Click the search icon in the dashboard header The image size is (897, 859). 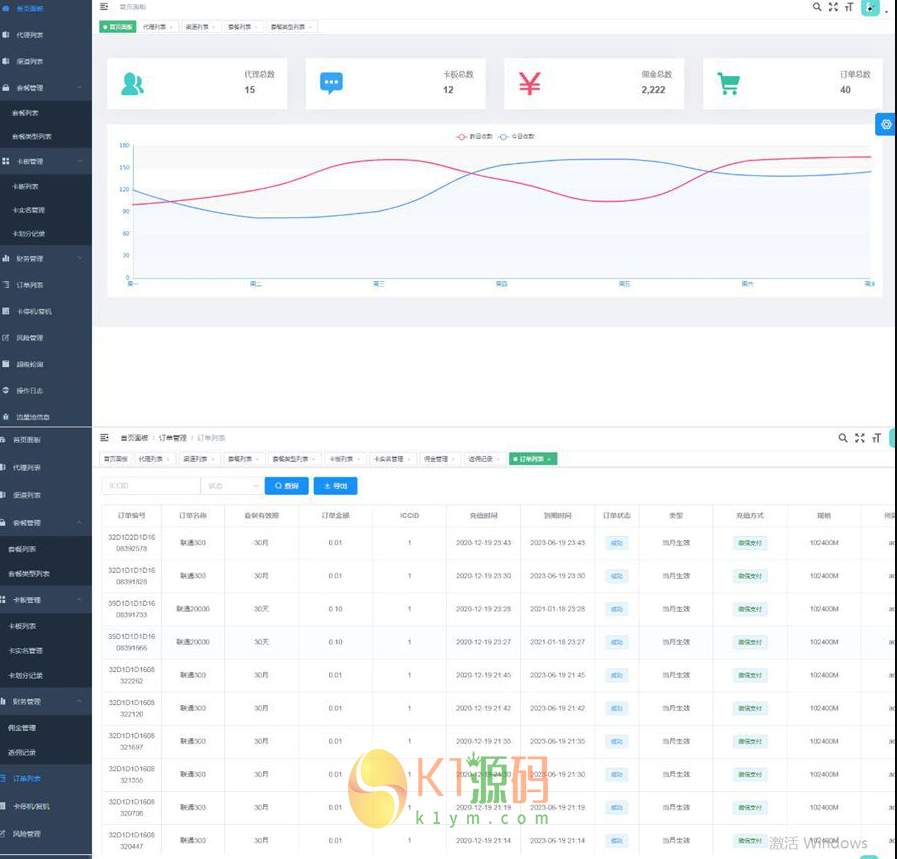coord(817,7)
